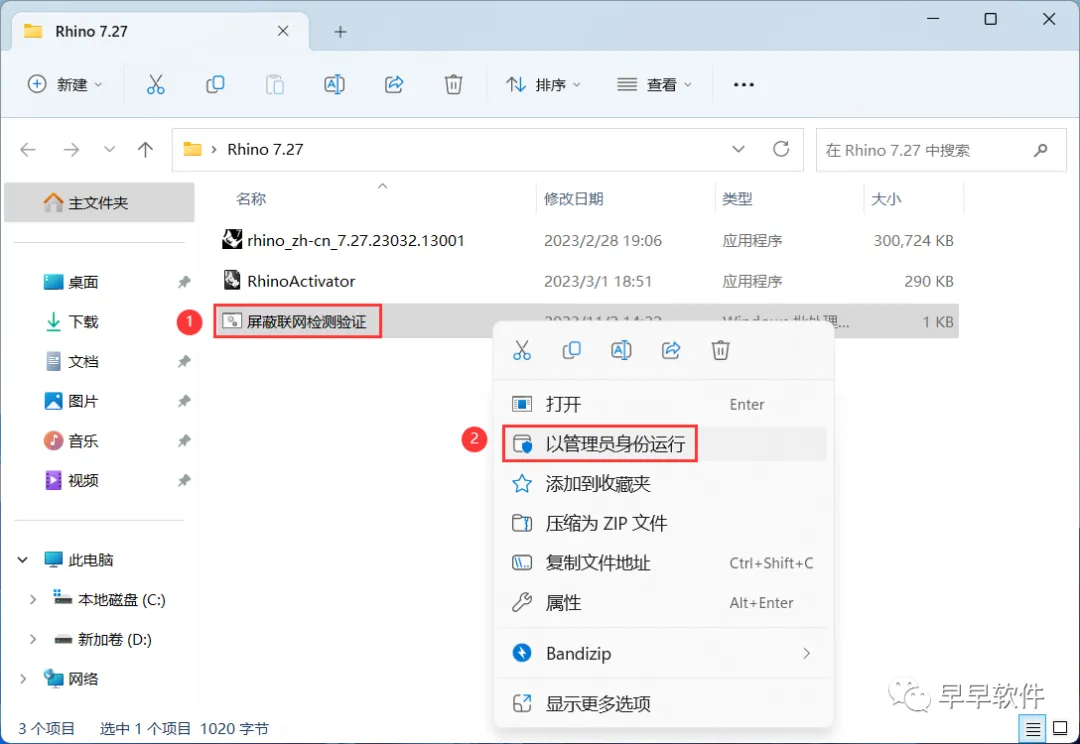Refresh the current folder view

pos(781,149)
